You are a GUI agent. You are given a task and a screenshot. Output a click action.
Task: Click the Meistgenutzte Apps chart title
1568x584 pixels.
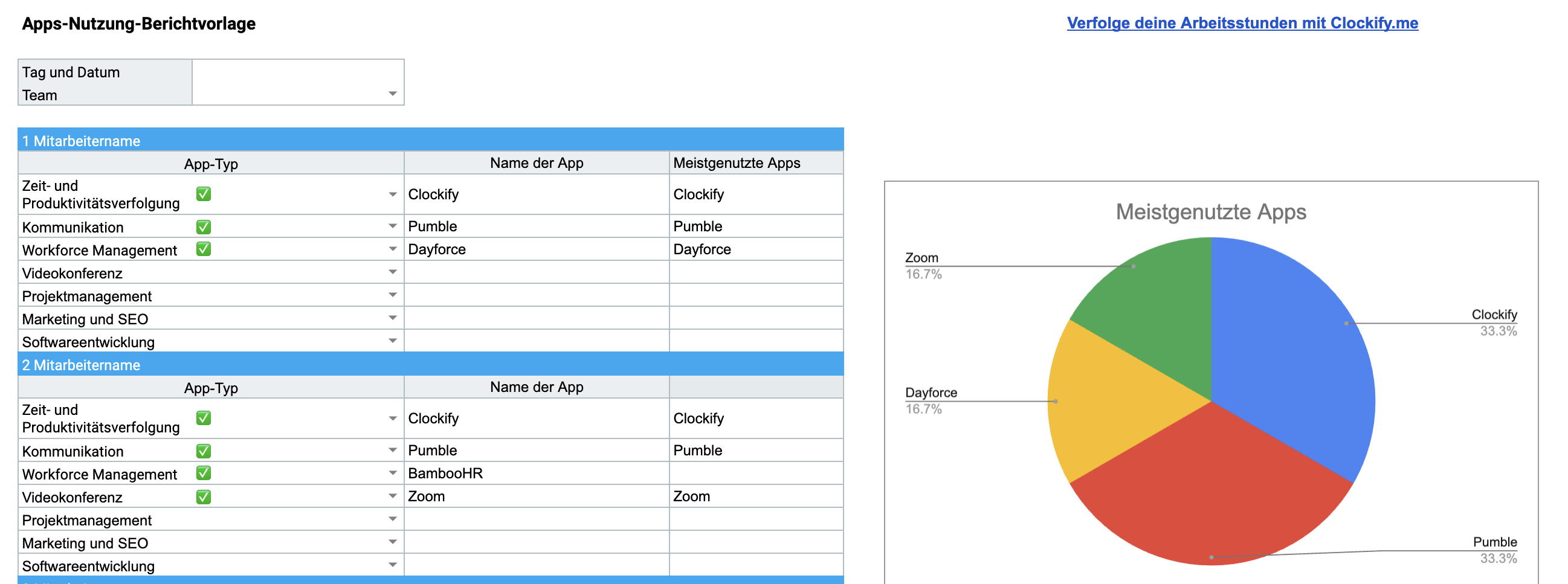(x=1211, y=212)
